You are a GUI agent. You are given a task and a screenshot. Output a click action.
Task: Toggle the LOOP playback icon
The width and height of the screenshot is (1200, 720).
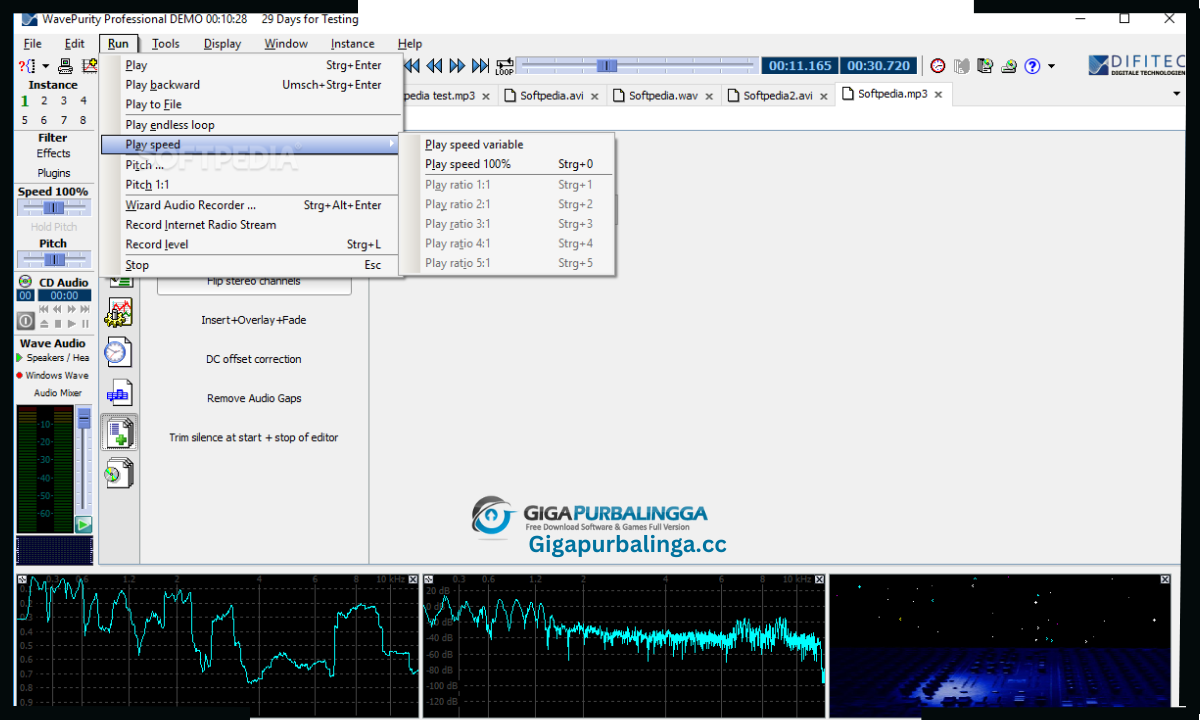pos(504,66)
